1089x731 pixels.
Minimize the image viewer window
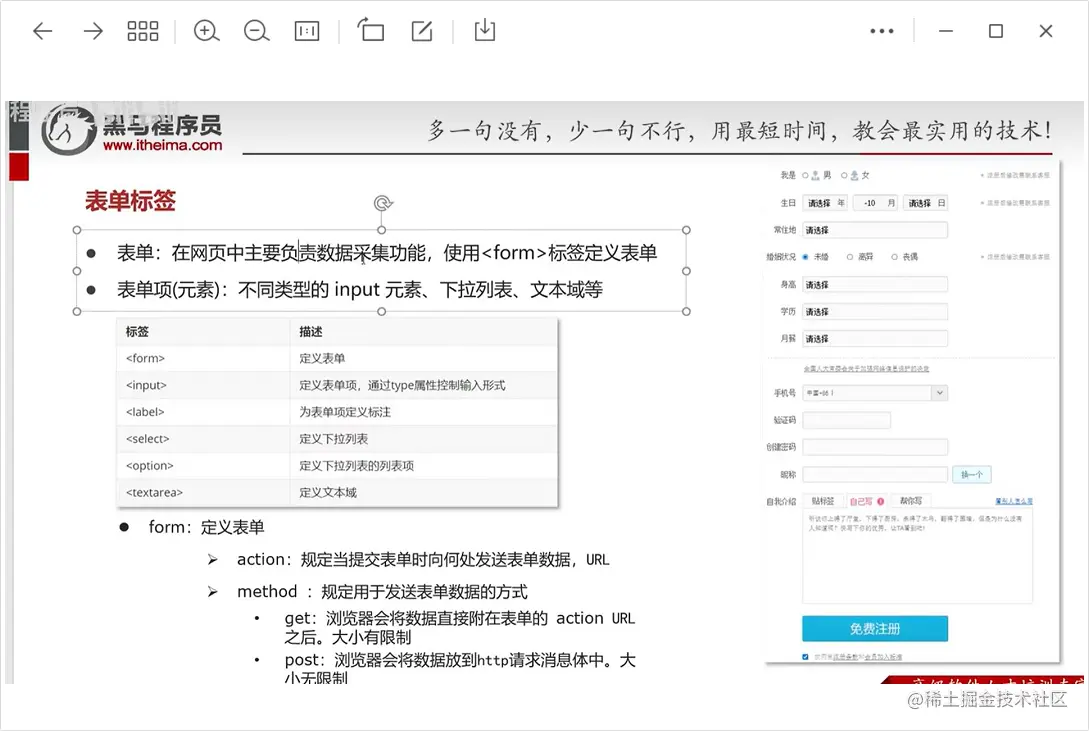coord(946,31)
